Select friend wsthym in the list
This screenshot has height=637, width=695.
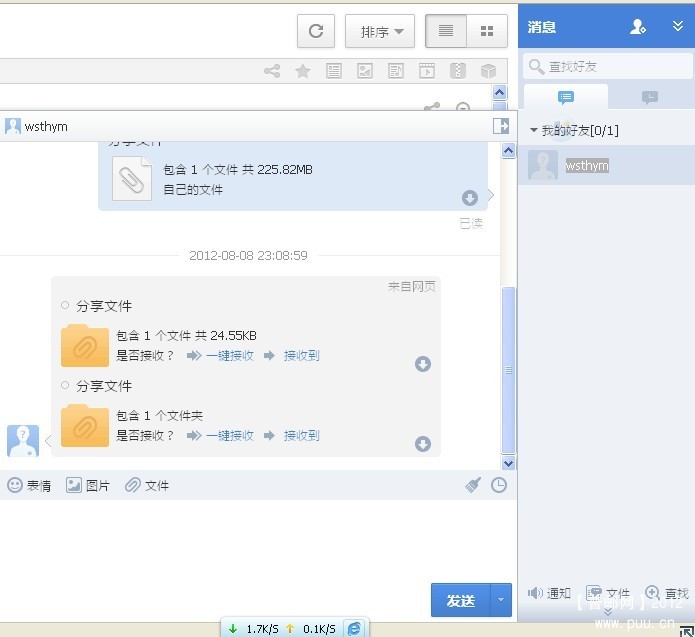pos(586,166)
